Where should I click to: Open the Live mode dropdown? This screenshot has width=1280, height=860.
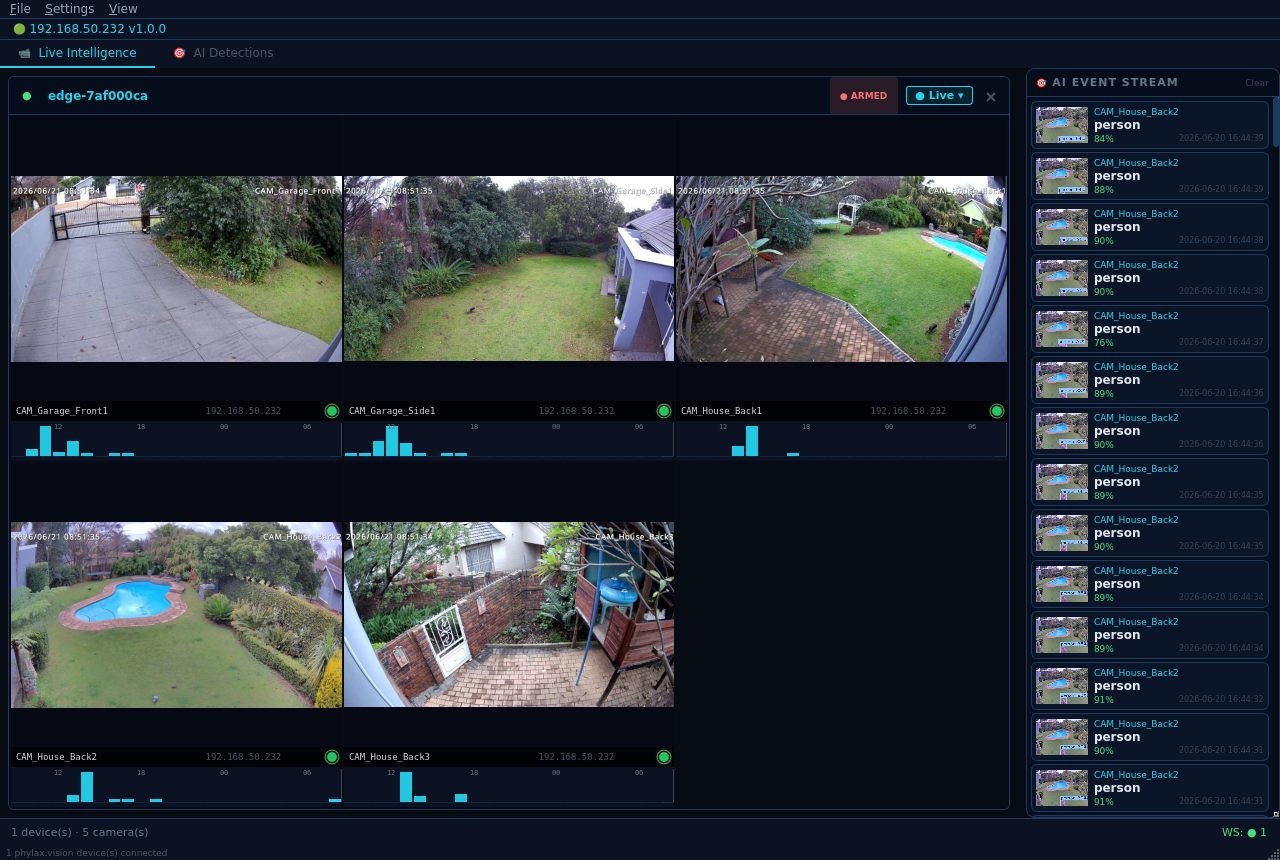click(x=939, y=95)
